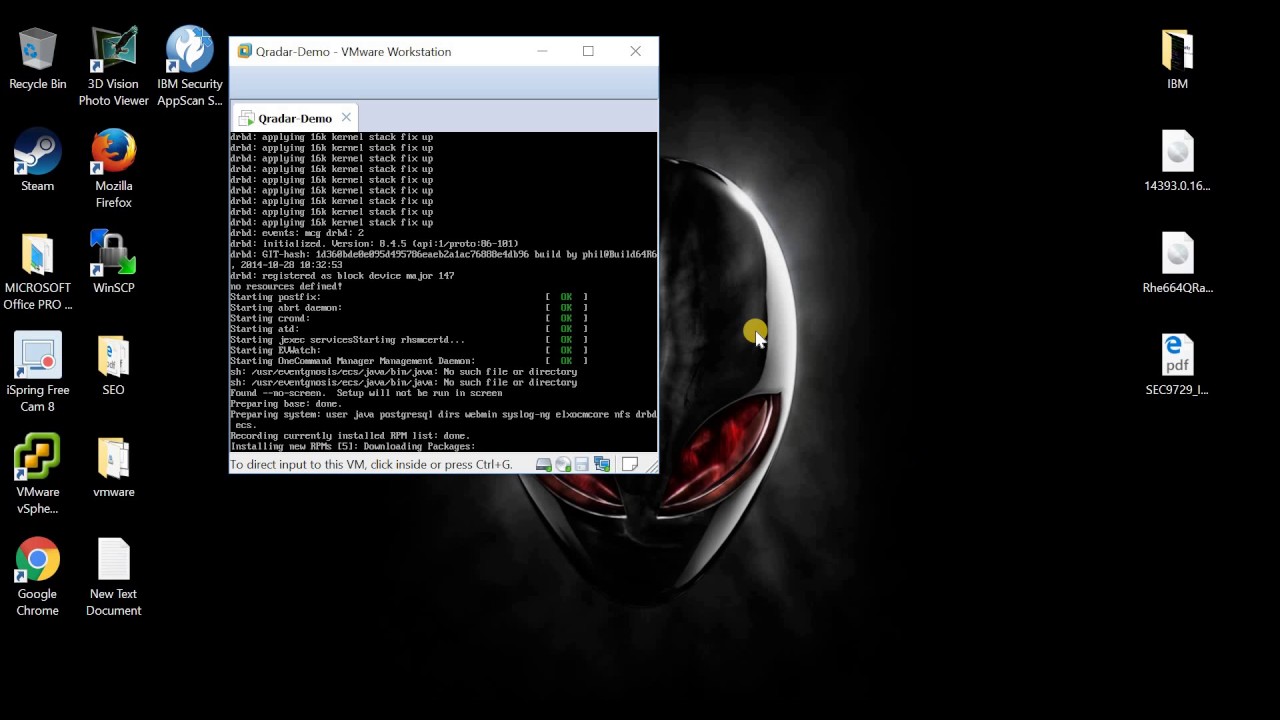The width and height of the screenshot is (1280, 720).
Task: Click the 'Preparing base: done.' console line
Action: 286,404
